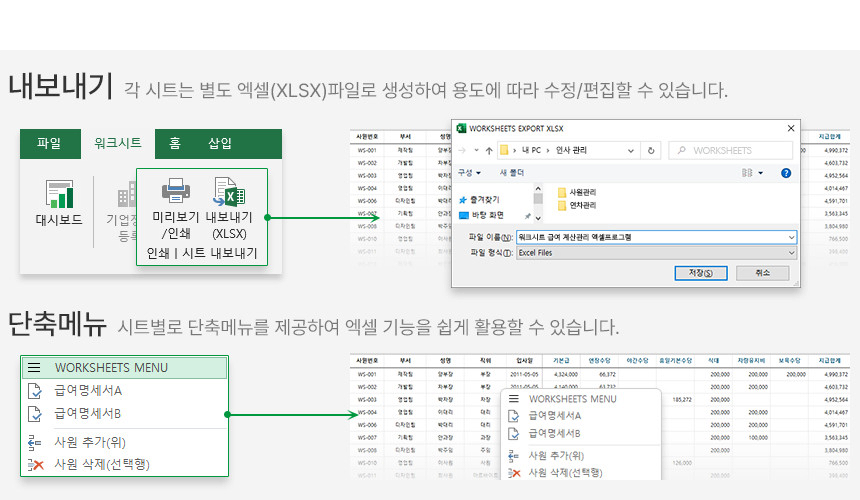
Task: Switch to the 삽입 ribbon tab
Action: (x=220, y=144)
